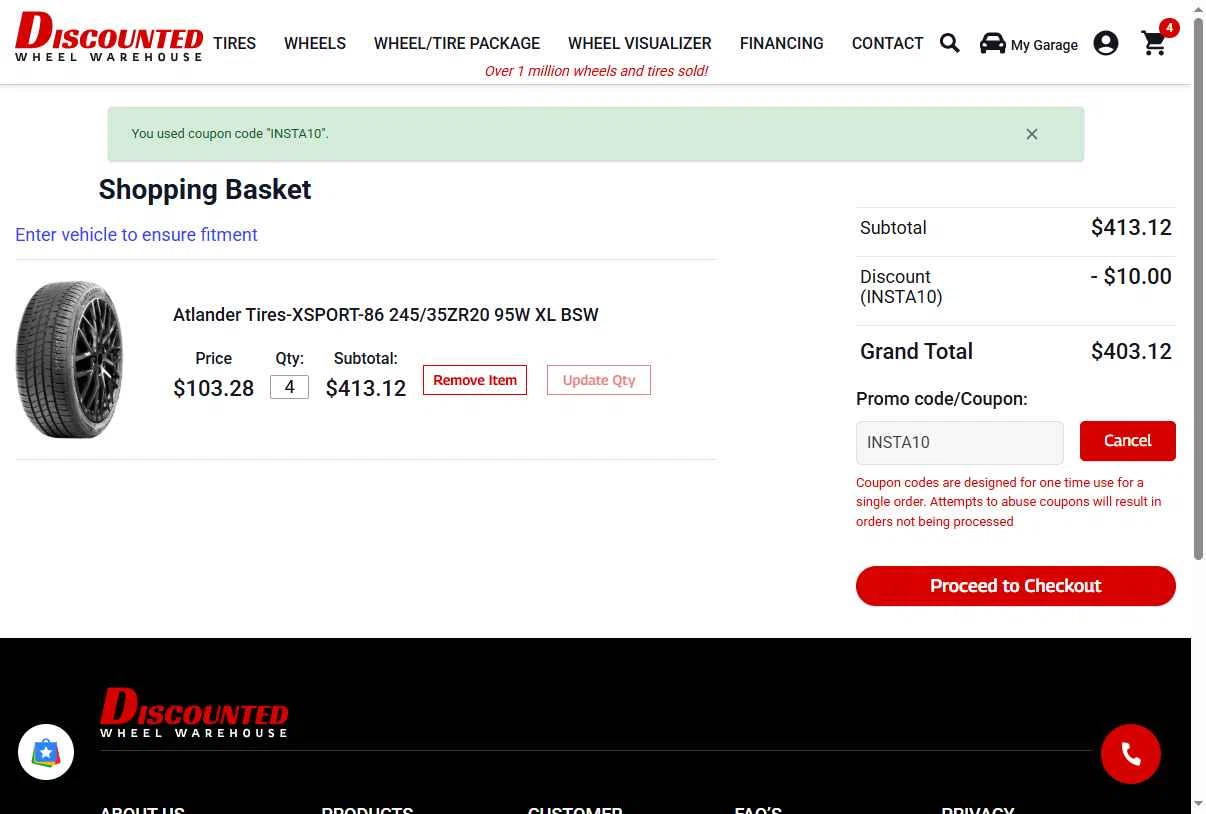Click the My Garage text label
Screen dimensions: 1206x814
pyautogui.click(x=1044, y=45)
